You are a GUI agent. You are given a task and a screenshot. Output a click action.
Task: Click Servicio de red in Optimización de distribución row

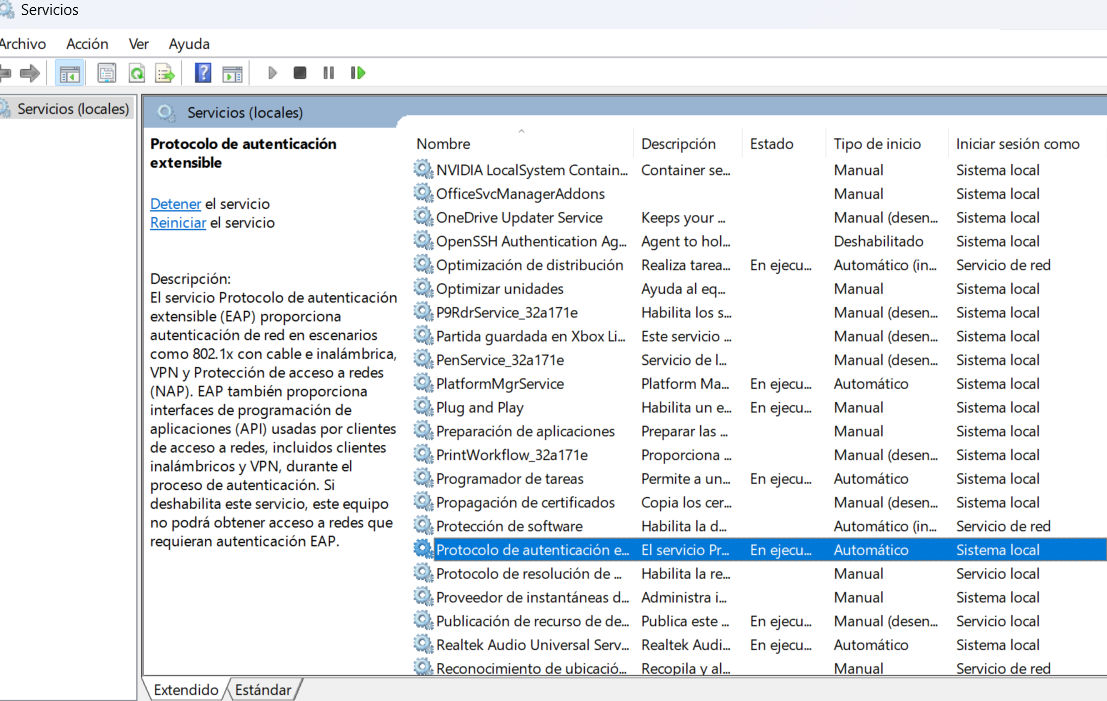coord(1003,265)
